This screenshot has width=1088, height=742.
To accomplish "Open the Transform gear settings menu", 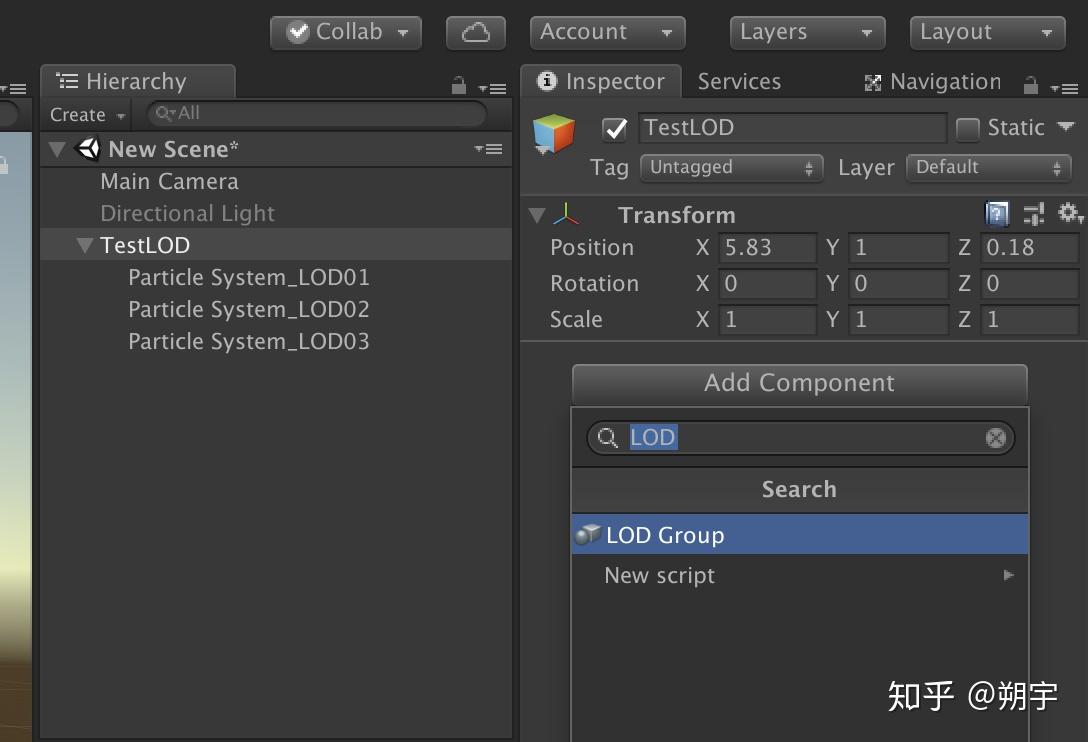I will coord(1069,213).
